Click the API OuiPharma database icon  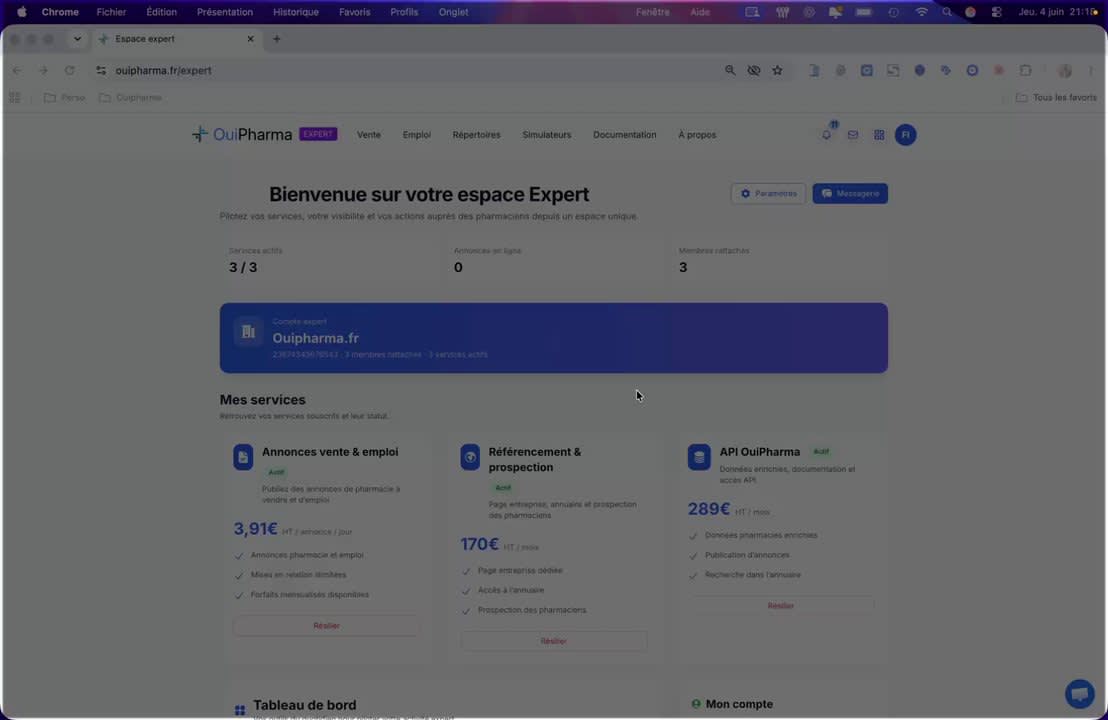(699, 457)
